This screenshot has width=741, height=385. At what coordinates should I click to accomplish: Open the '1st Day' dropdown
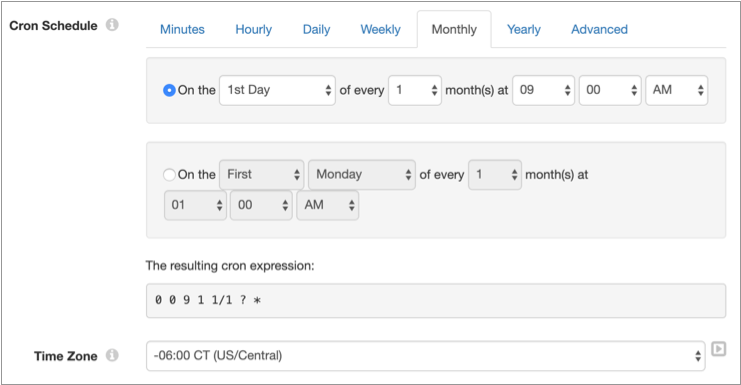(277, 90)
